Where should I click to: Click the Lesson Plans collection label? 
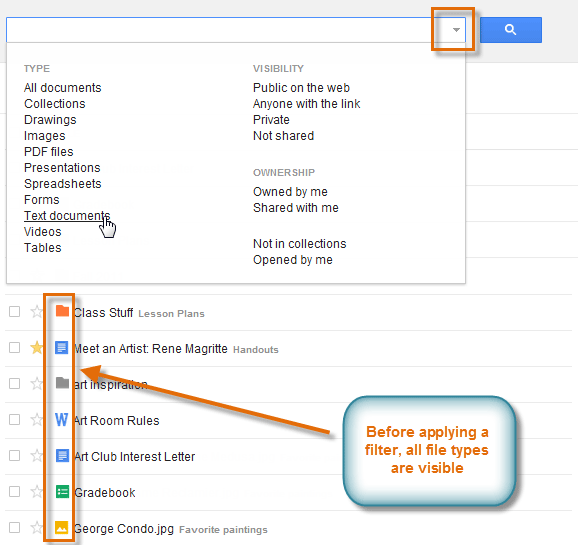pyautogui.click(x=171, y=313)
